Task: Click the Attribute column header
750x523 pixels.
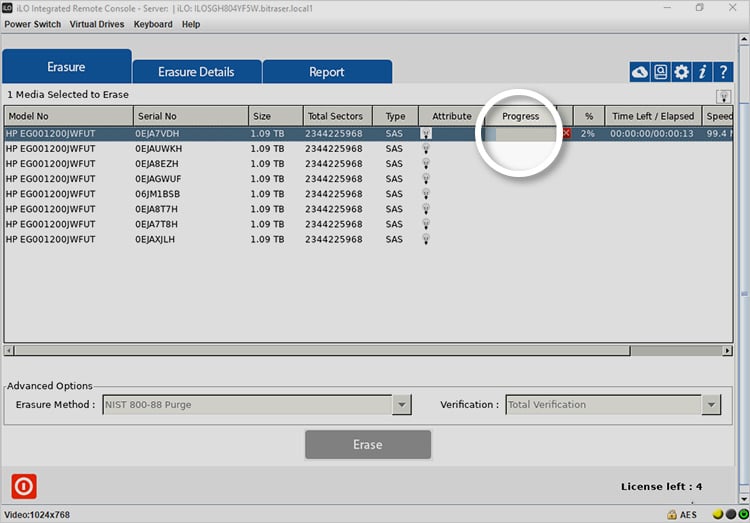Action: [x=452, y=116]
